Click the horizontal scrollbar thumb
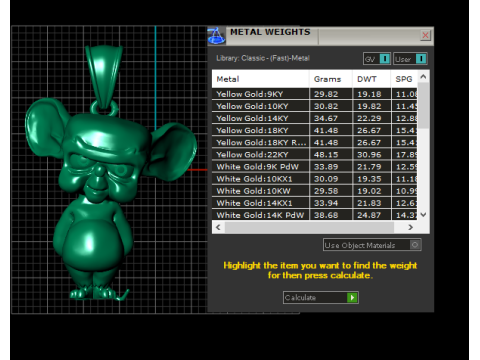 309,227
